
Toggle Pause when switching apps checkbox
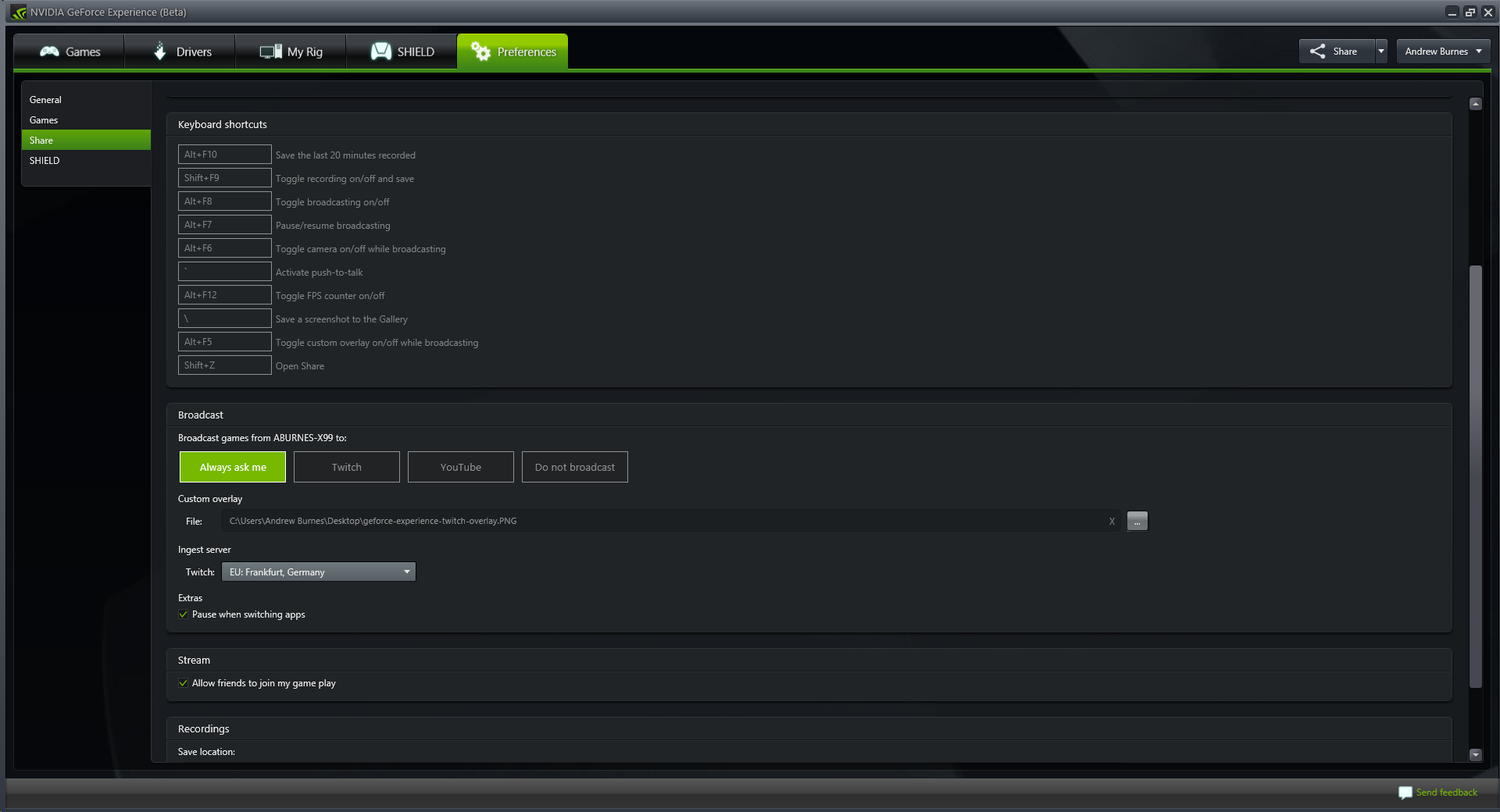tap(184, 614)
